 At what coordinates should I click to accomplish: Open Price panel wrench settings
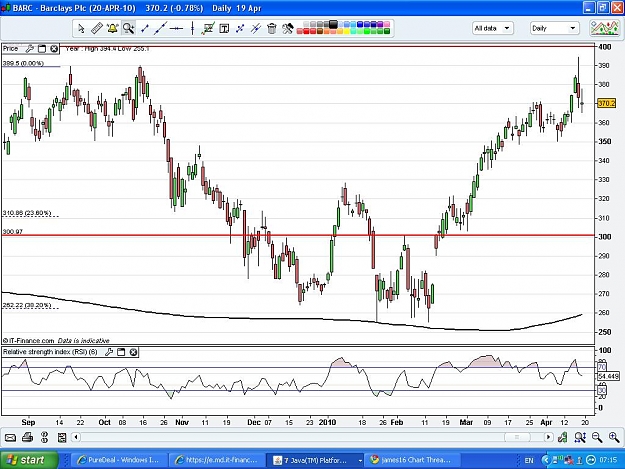tap(29, 49)
